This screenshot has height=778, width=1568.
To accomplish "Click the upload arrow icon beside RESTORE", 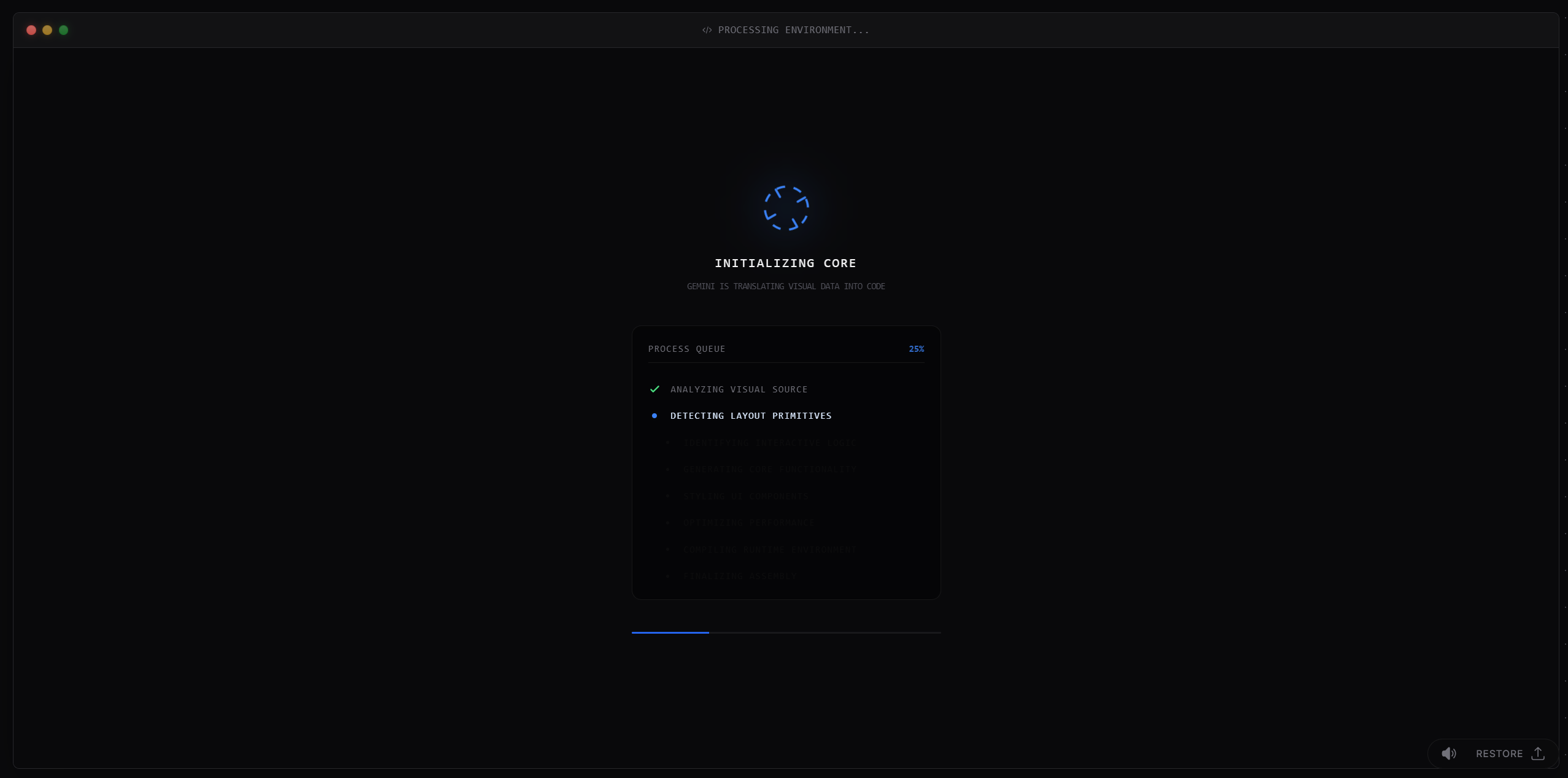I will pos(1538,753).
